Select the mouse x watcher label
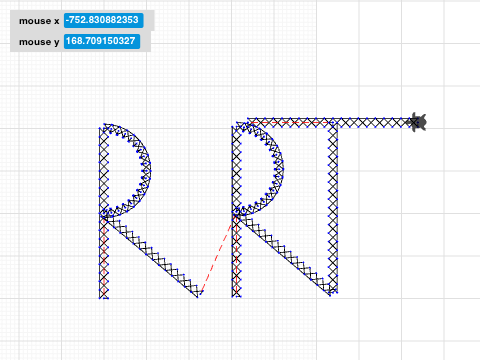The height and width of the screenshot is (360, 480). [x=39, y=21]
